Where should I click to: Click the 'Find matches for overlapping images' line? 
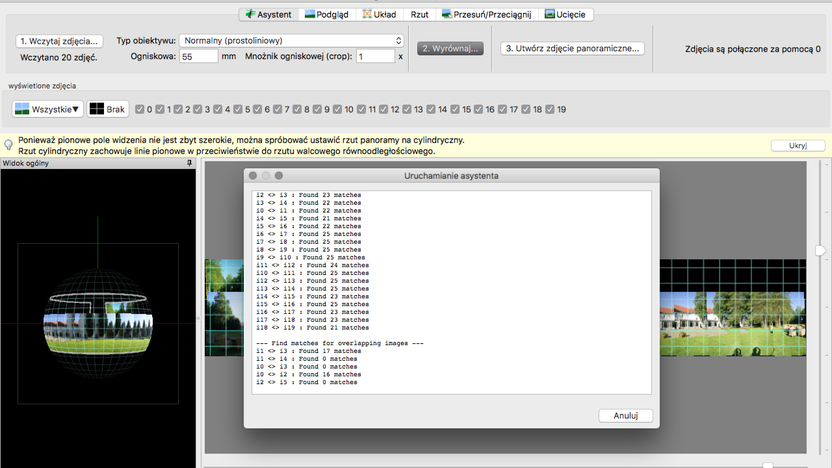click(340, 343)
